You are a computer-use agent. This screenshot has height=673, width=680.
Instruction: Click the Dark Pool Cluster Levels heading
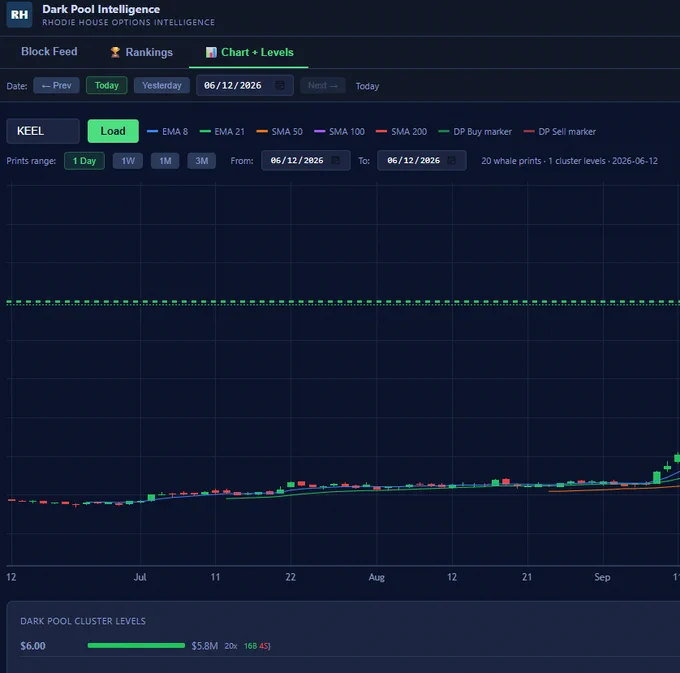point(83,621)
